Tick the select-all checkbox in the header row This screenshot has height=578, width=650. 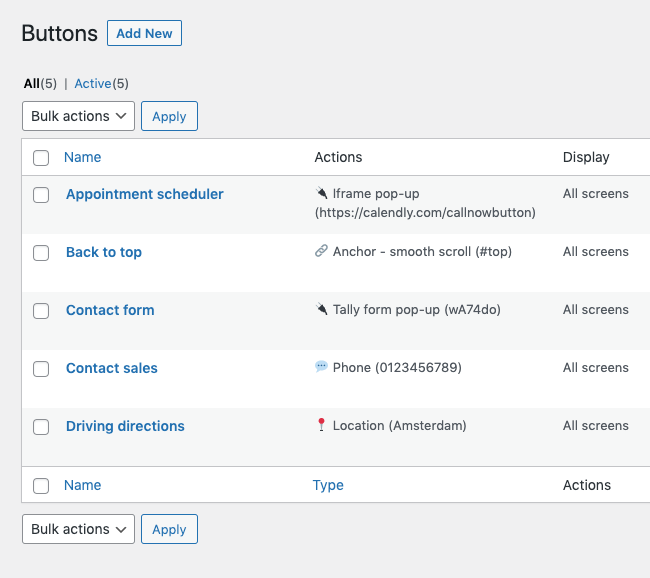pyautogui.click(x=41, y=158)
